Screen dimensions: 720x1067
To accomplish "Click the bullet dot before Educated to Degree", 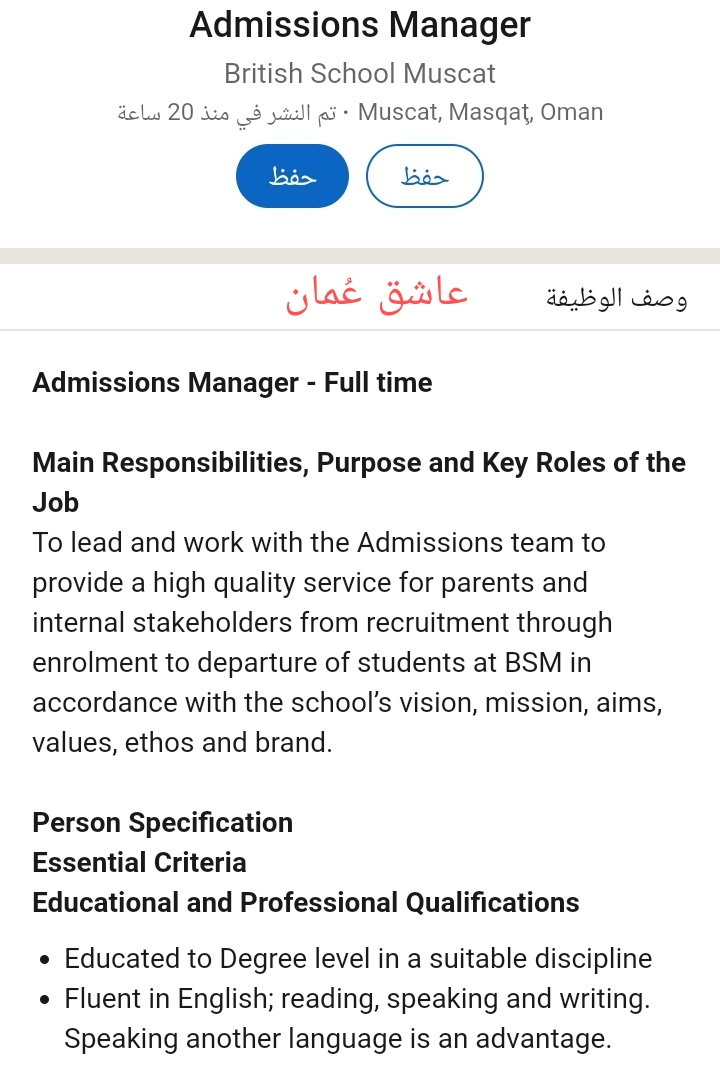I will [x=45, y=960].
